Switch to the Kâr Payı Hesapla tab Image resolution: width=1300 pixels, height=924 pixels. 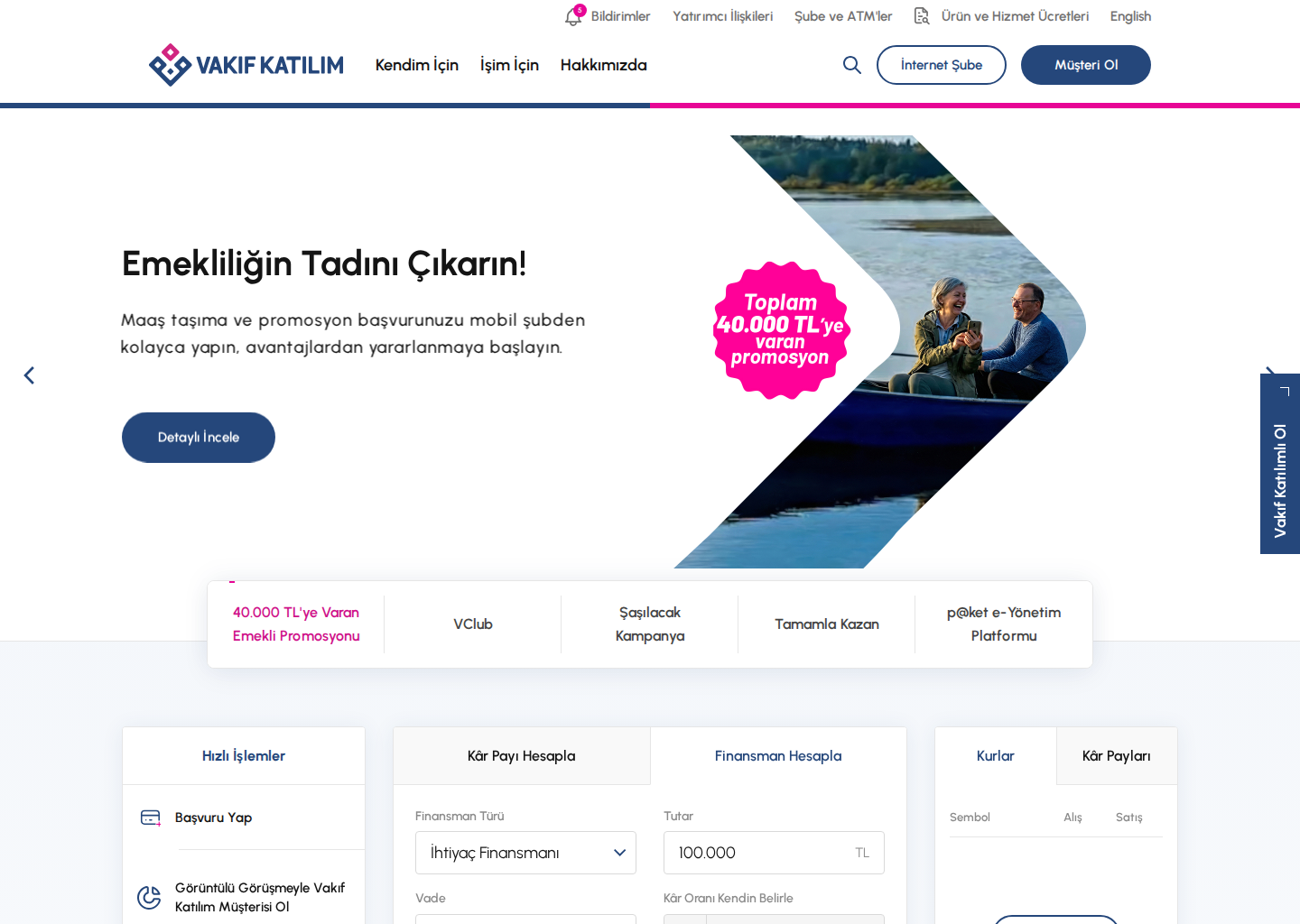point(522,756)
